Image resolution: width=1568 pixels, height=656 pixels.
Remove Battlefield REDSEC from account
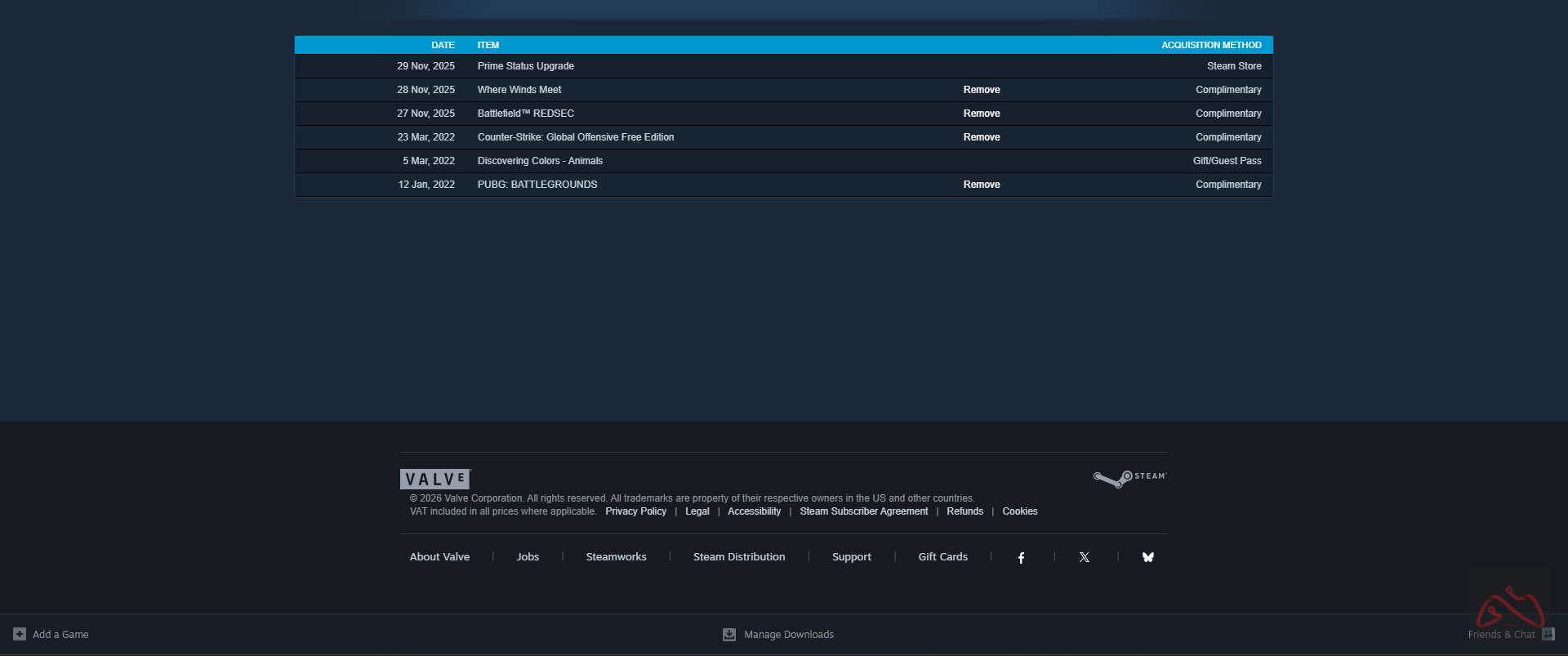click(x=981, y=114)
